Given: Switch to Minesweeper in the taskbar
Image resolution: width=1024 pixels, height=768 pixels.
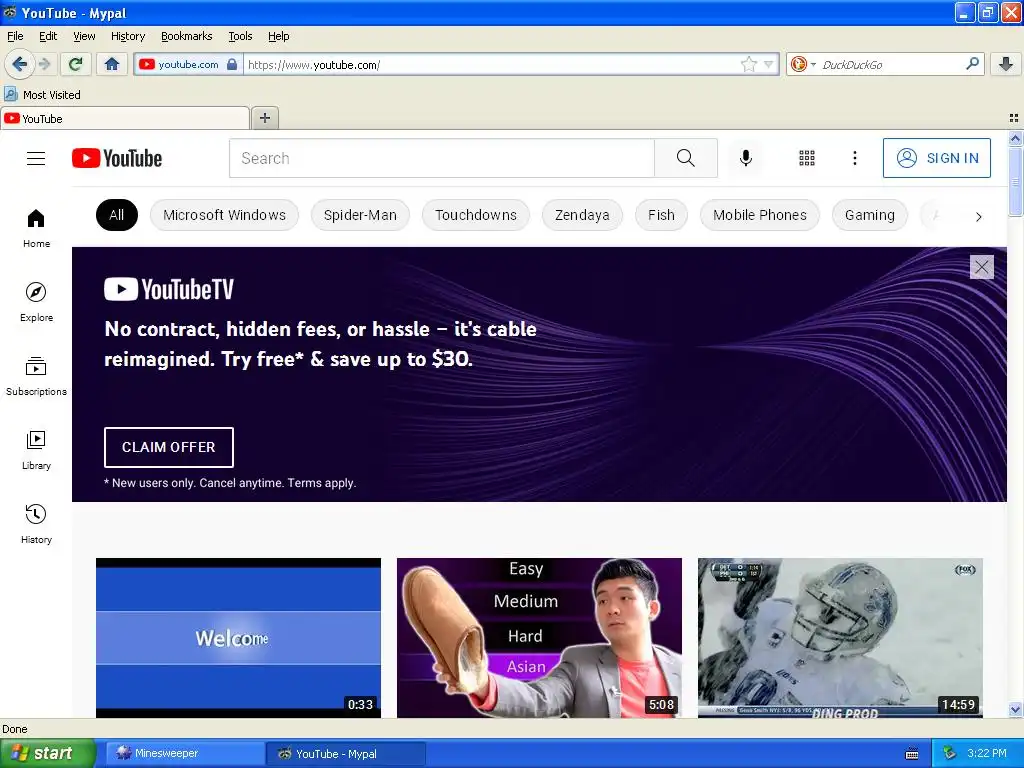Looking at the screenshot, I should point(185,754).
